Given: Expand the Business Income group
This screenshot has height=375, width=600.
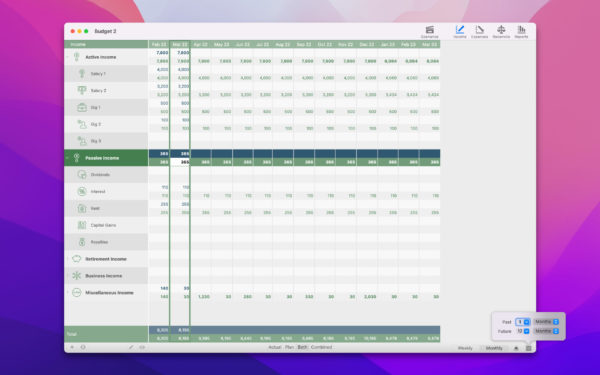Looking at the screenshot, I should pyautogui.click(x=67, y=276).
